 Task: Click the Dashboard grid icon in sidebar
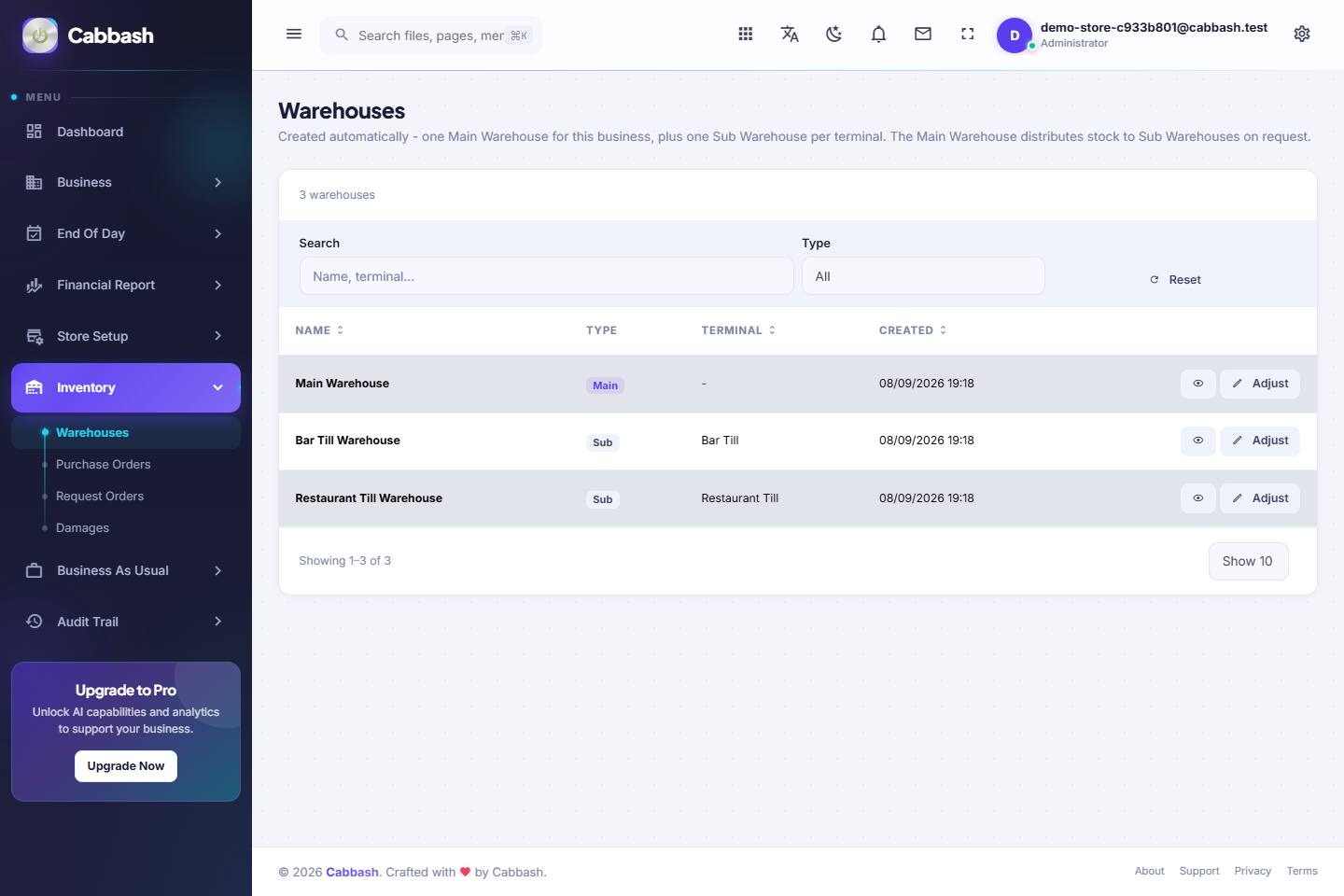pyautogui.click(x=35, y=132)
